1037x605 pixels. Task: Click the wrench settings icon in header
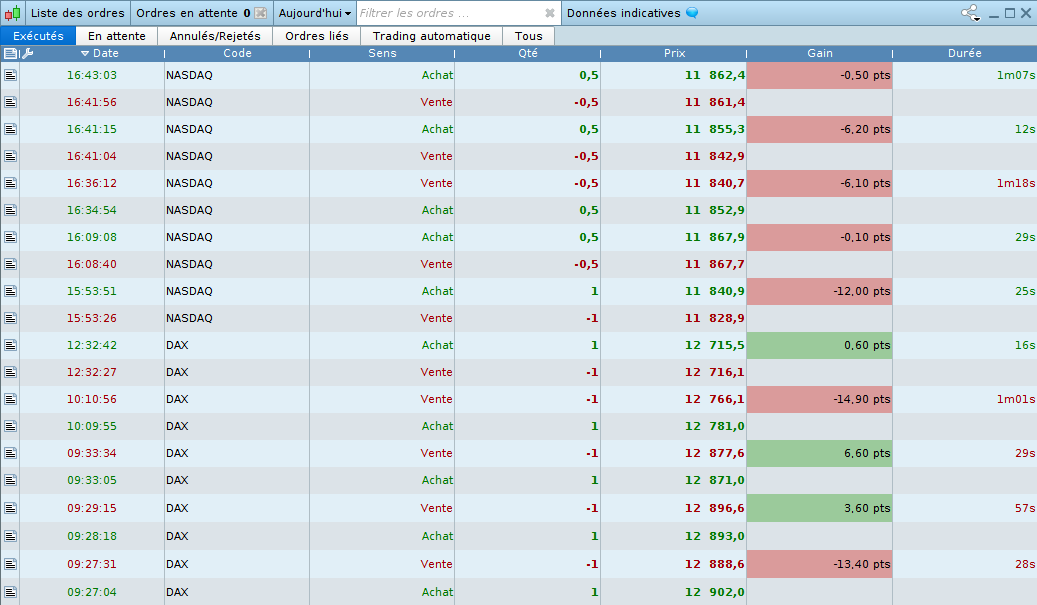tap(27, 53)
